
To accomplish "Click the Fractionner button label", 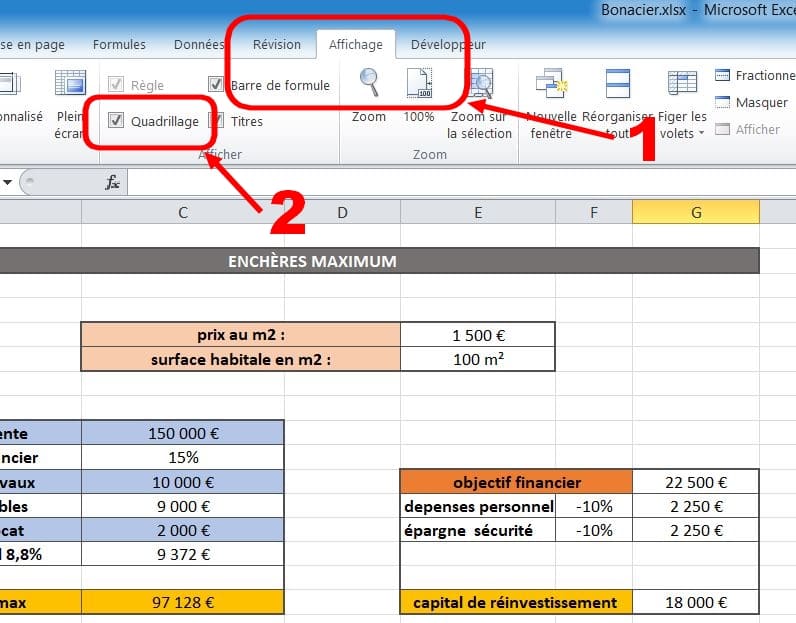I will pos(766,76).
